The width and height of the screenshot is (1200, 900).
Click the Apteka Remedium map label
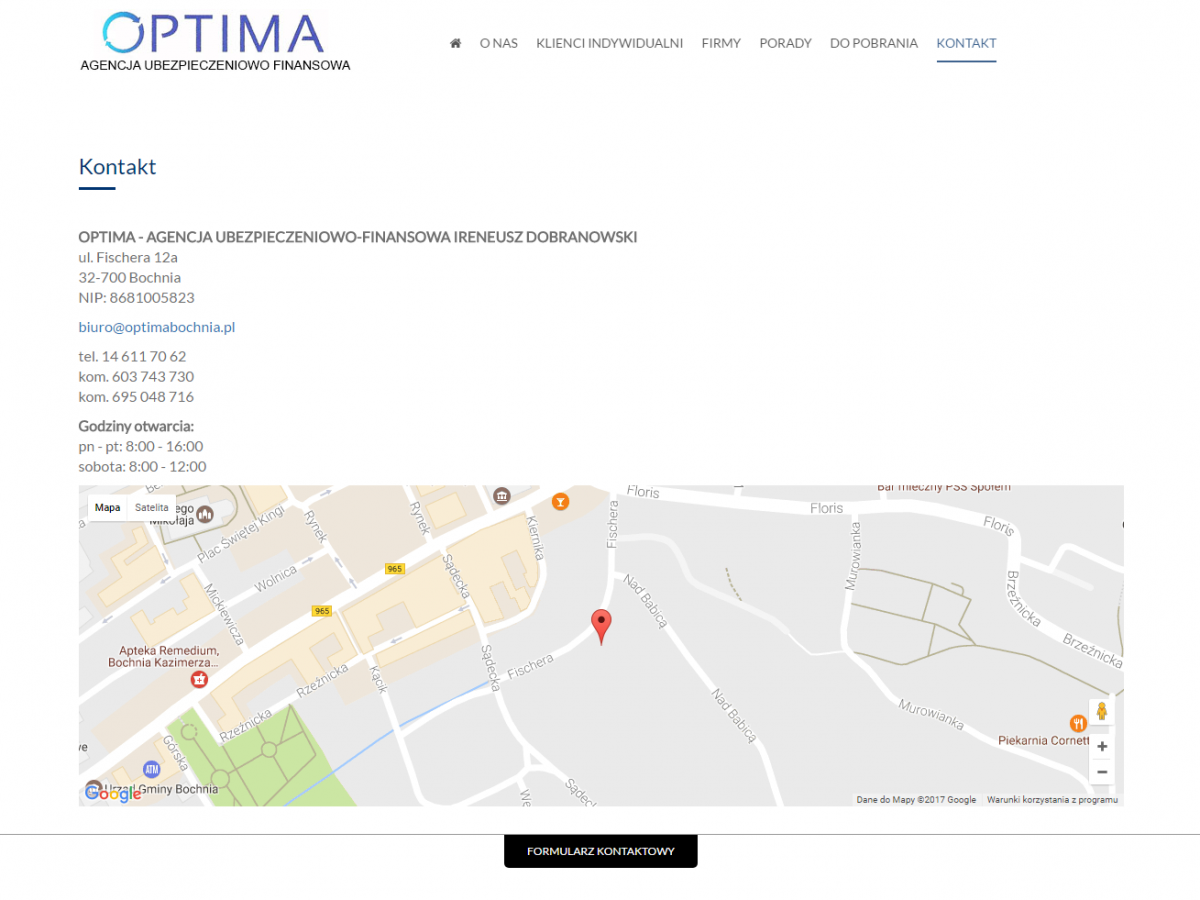coord(163,657)
